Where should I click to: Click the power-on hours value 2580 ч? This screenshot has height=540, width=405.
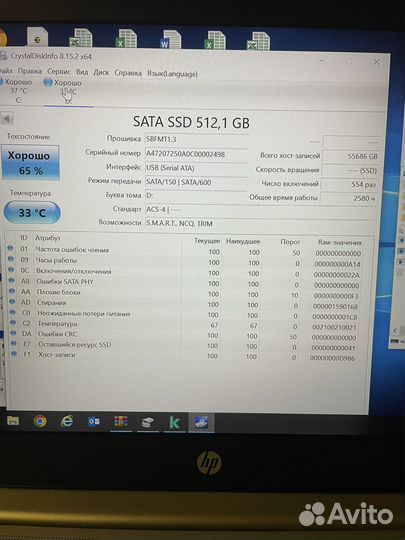(x=349, y=198)
